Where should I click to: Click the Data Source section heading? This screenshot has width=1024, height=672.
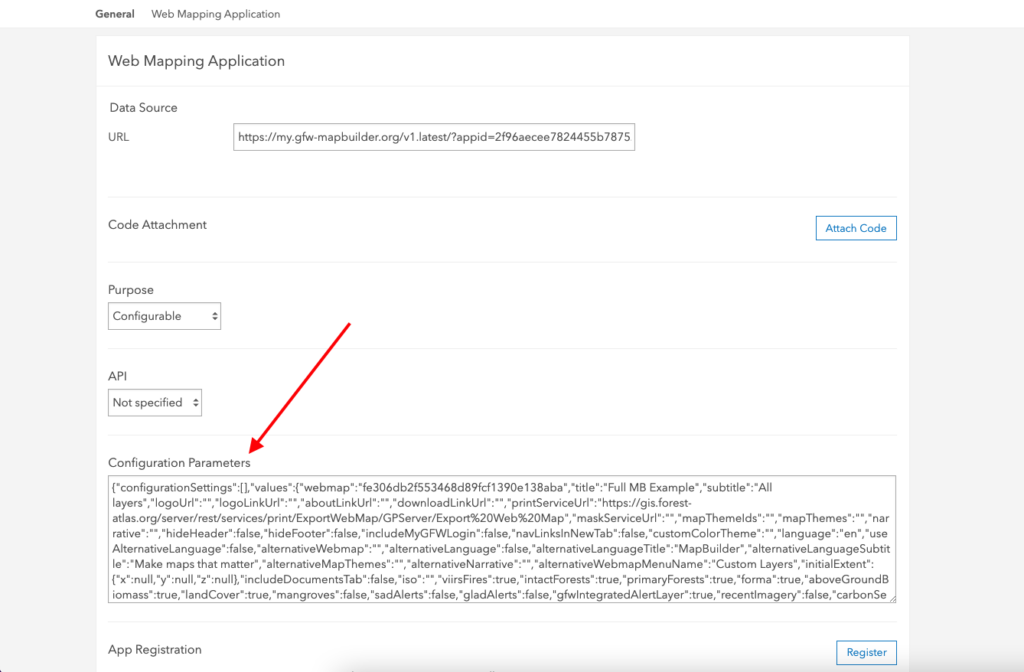pyautogui.click(x=142, y=107)
